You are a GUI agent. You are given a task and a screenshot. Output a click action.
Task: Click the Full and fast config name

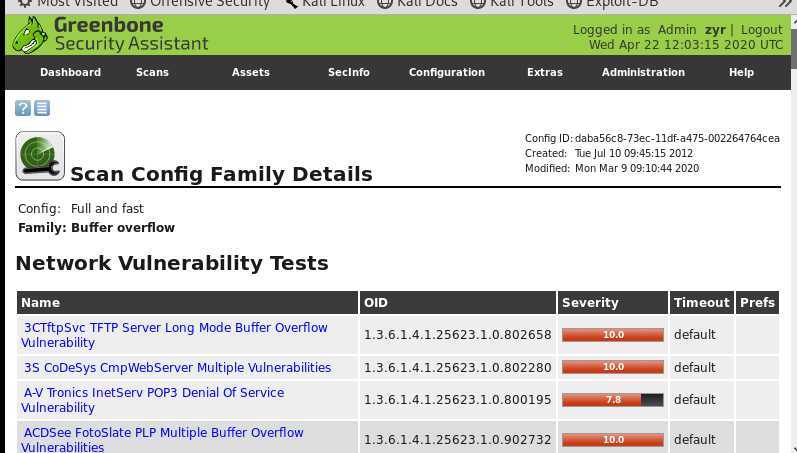coord(107,208)
